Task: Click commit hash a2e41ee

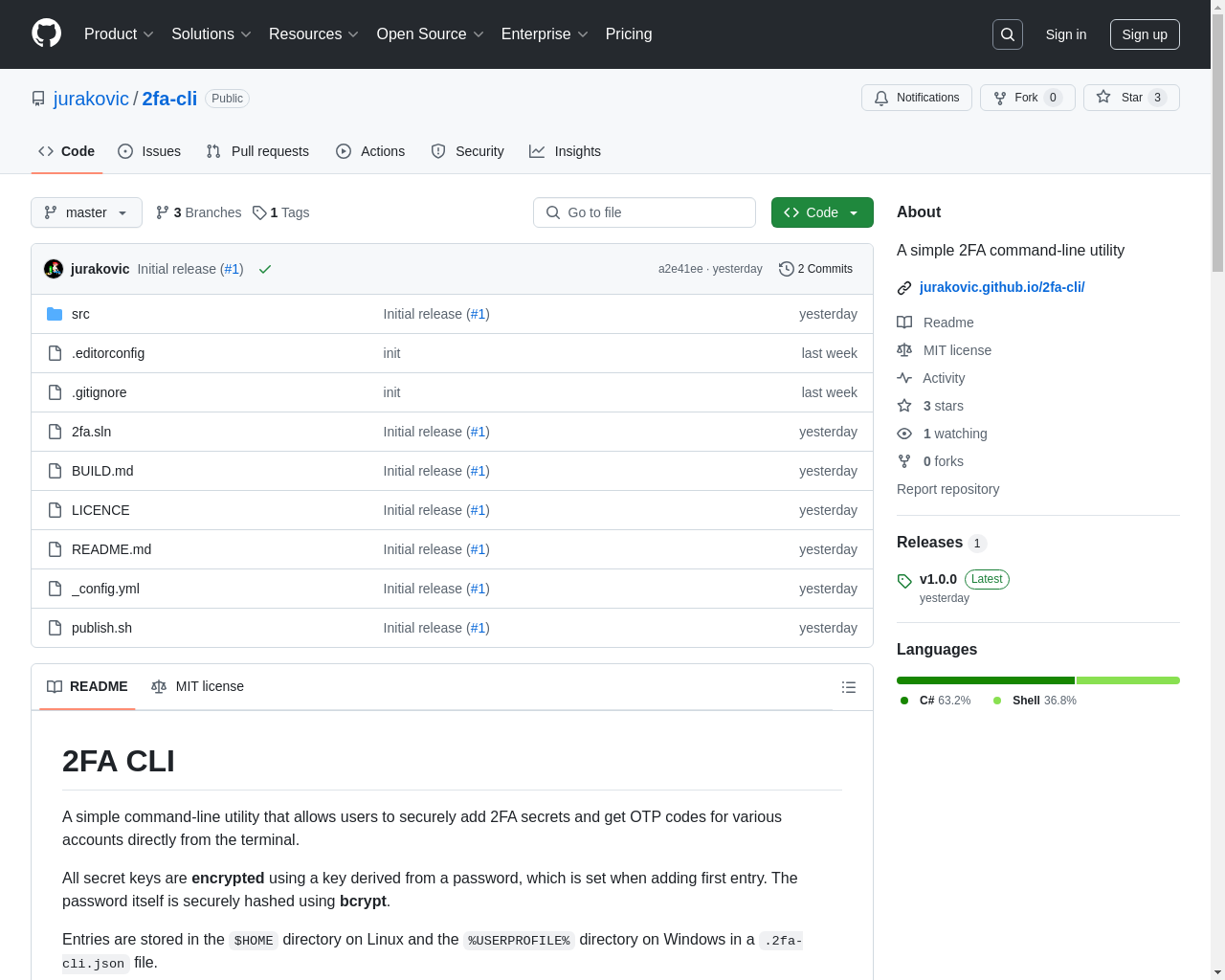Action: [x=680, y=269]
